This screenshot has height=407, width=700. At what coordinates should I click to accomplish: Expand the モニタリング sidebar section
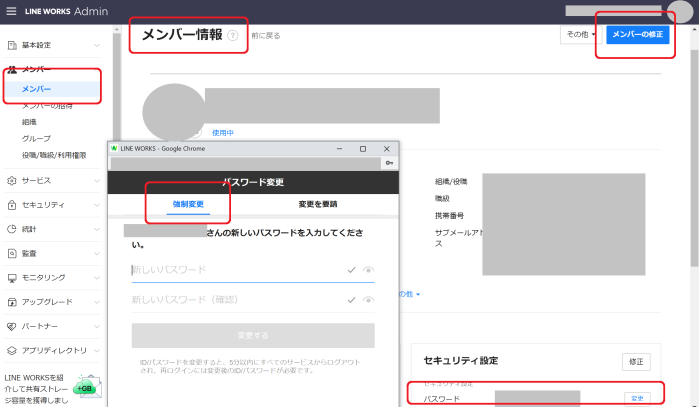(97, 278)
